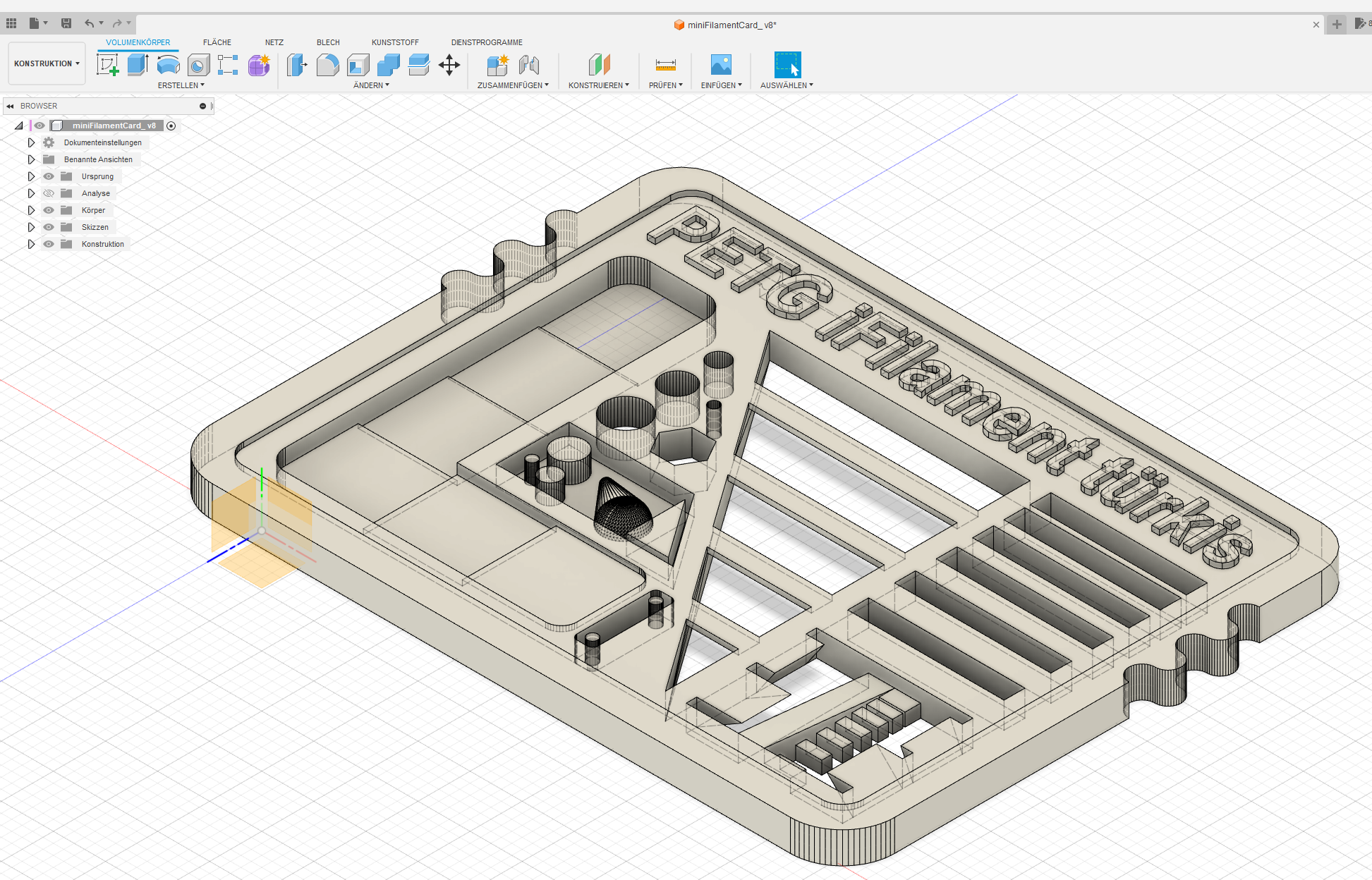
Task: Select the Offset Face tool
Action: tap(418, 65)
